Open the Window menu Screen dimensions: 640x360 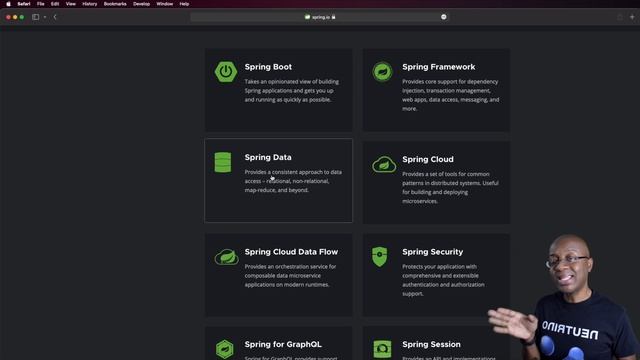point(164,4)
